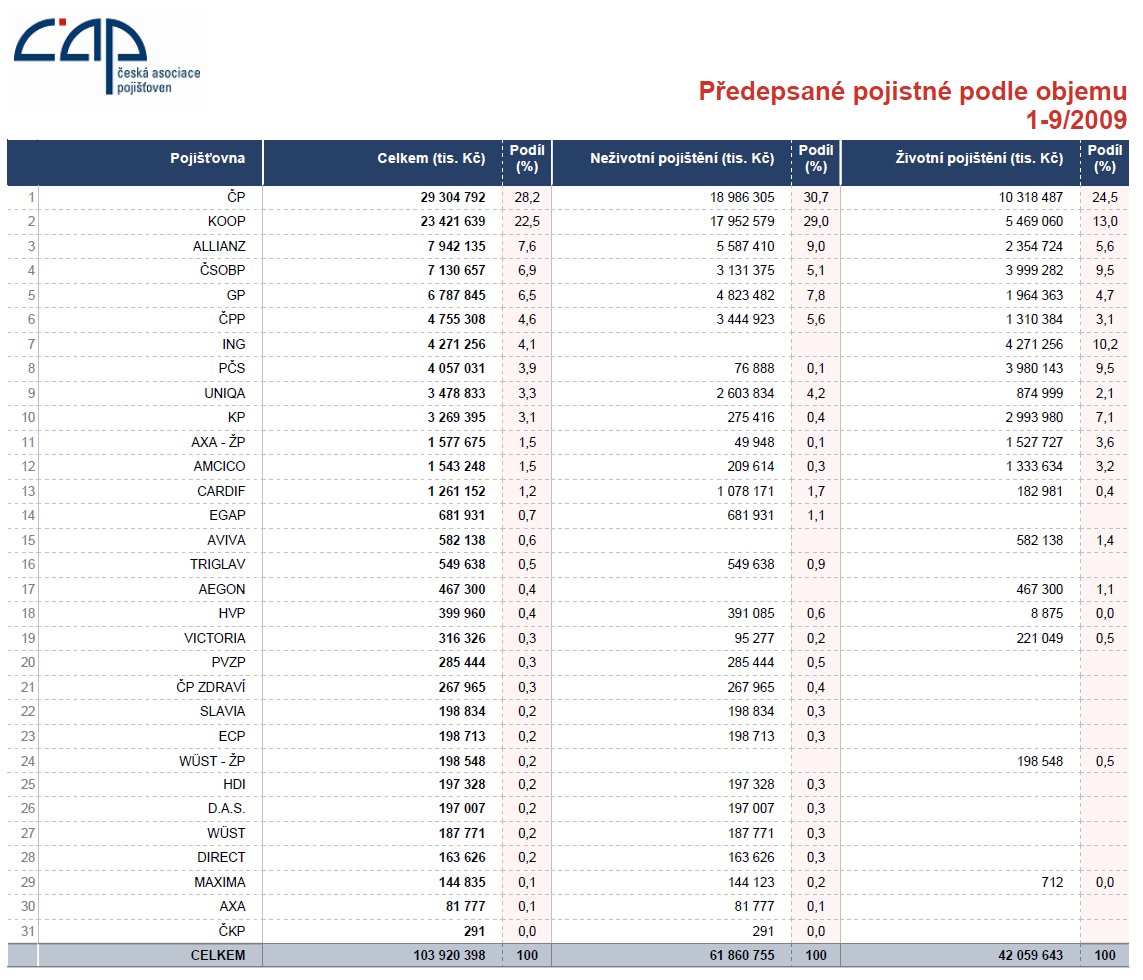This screenshot has width=1143, height=980.
Task: Select the ING insurer name
Action: 233,344
